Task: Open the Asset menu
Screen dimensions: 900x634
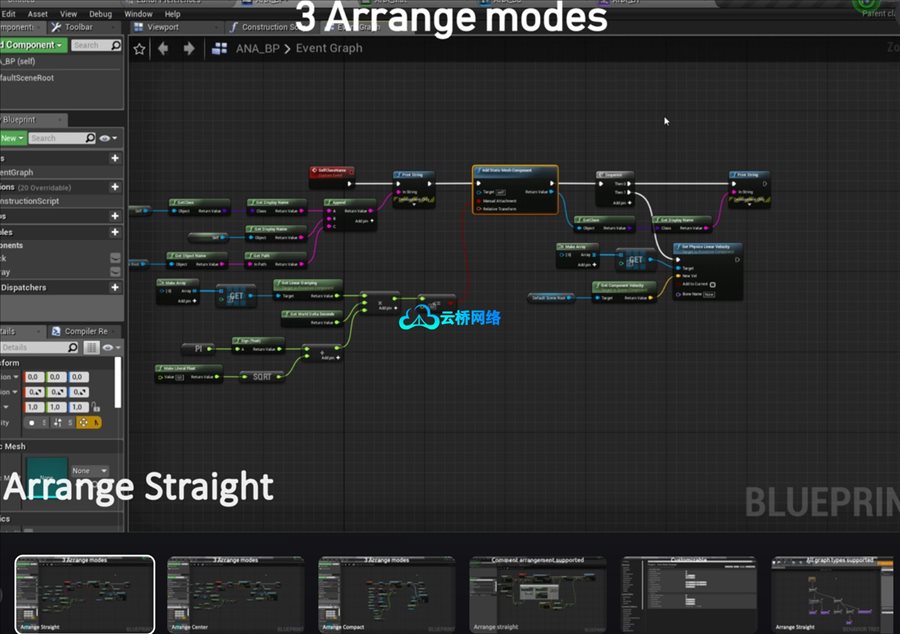Action: [38, 14]
